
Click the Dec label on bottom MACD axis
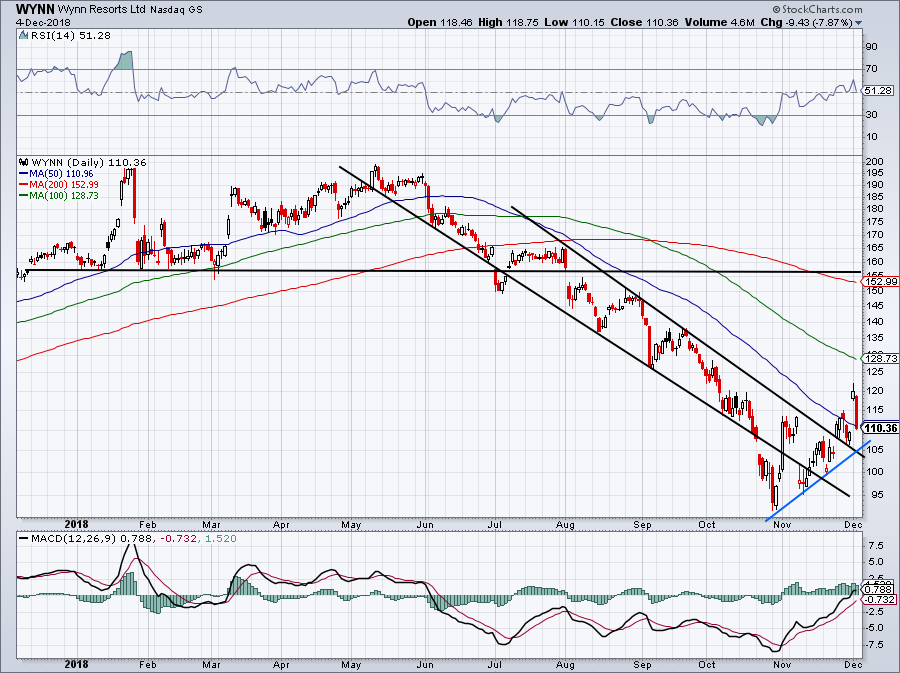tap(854, 664)
